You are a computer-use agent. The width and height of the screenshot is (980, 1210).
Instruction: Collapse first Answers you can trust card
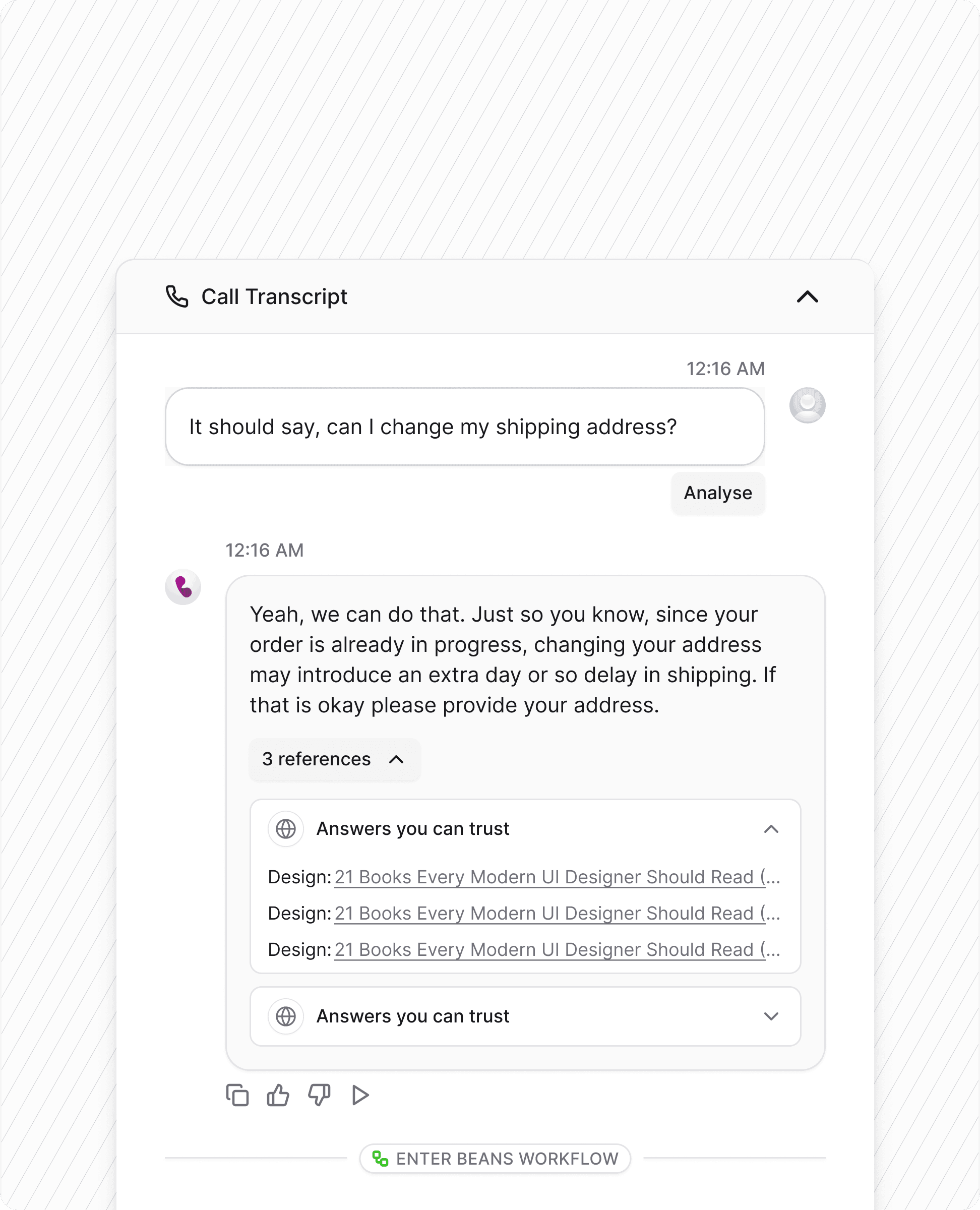point(771,828)
